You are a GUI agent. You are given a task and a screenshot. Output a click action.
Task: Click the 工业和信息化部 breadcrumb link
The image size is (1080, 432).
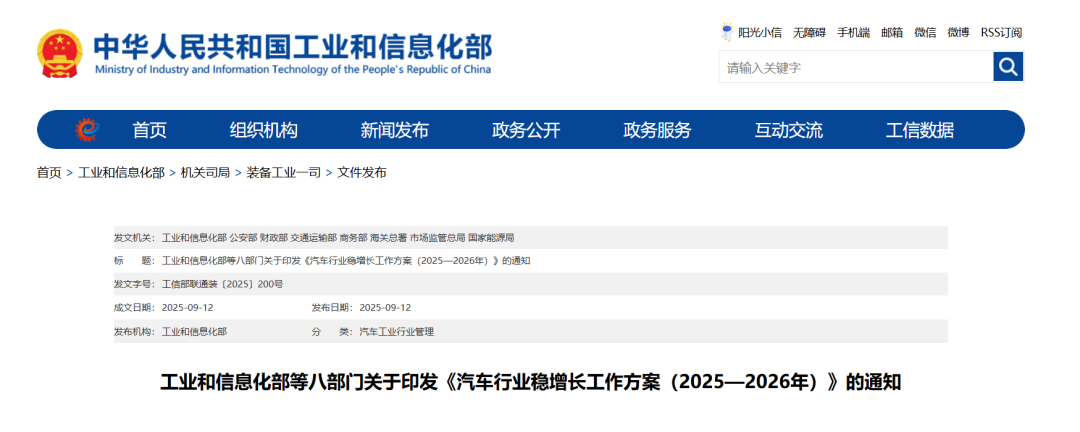tap(121, 173)
